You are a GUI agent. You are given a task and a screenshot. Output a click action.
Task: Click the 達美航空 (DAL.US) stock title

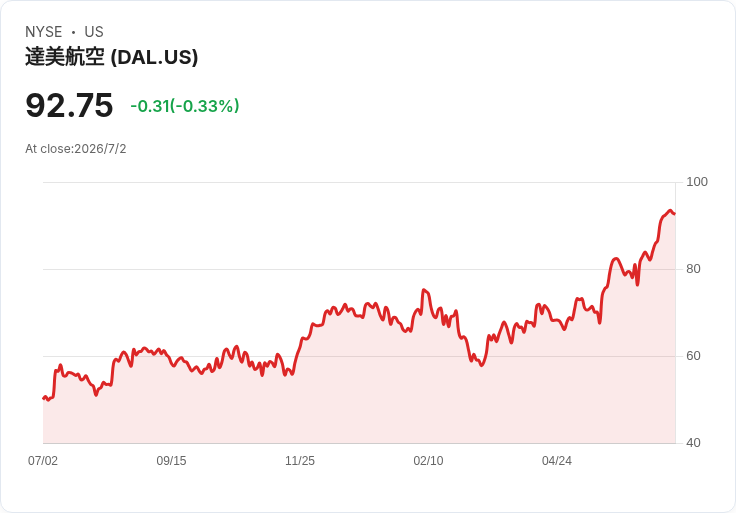point(112,57)
